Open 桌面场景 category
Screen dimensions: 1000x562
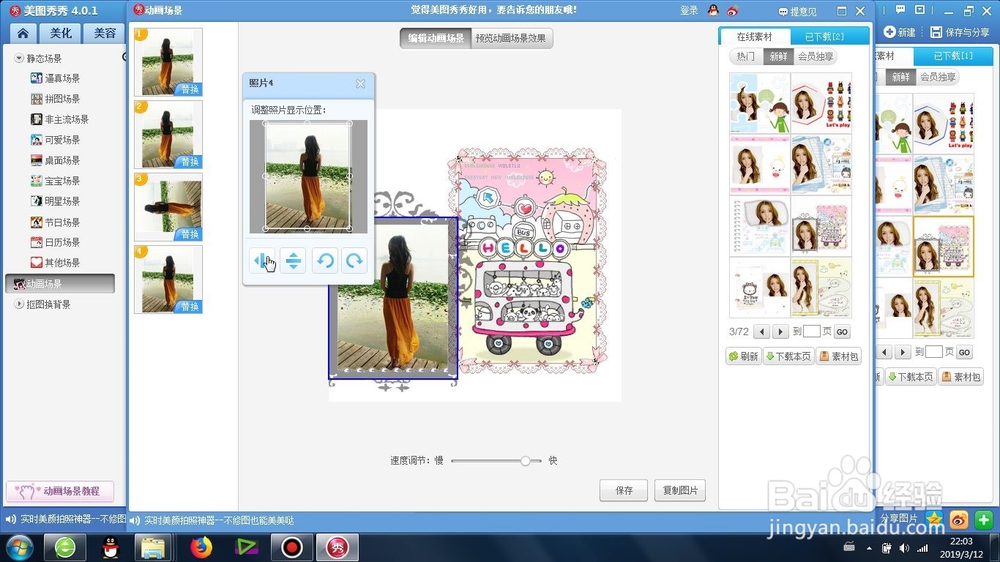(55, 160)
